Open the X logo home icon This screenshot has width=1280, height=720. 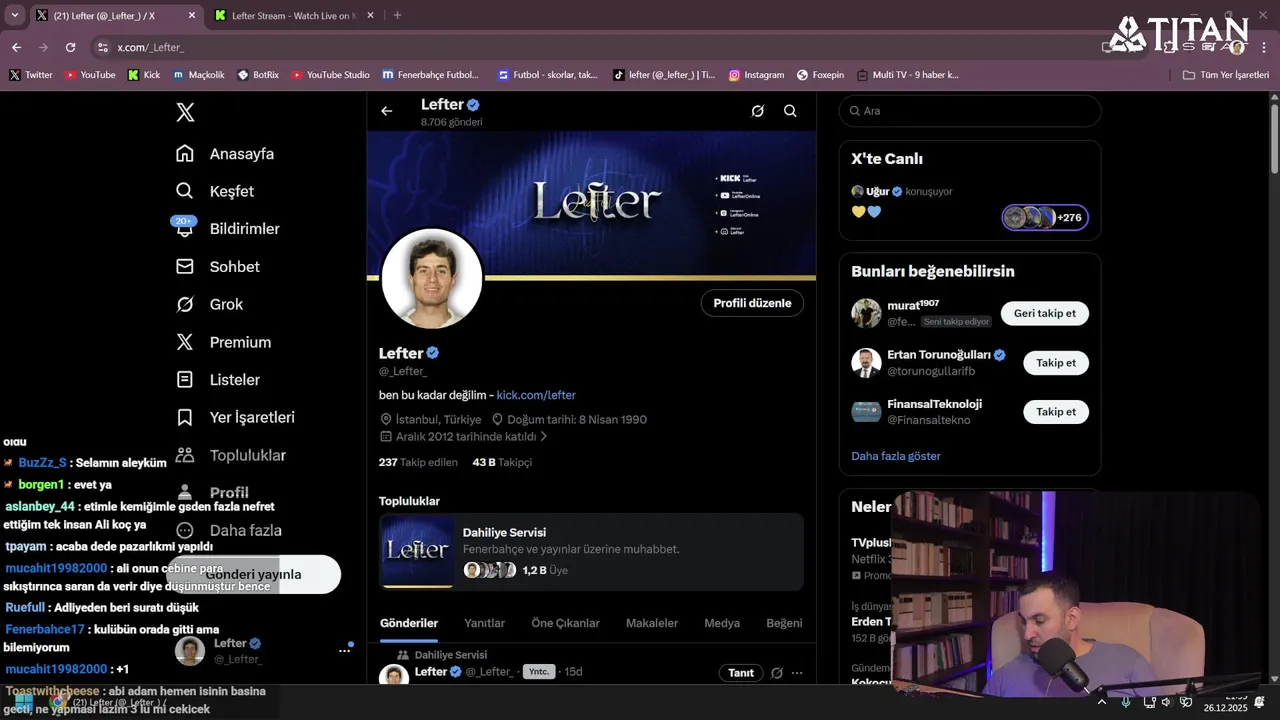click(x=185, y=112)
